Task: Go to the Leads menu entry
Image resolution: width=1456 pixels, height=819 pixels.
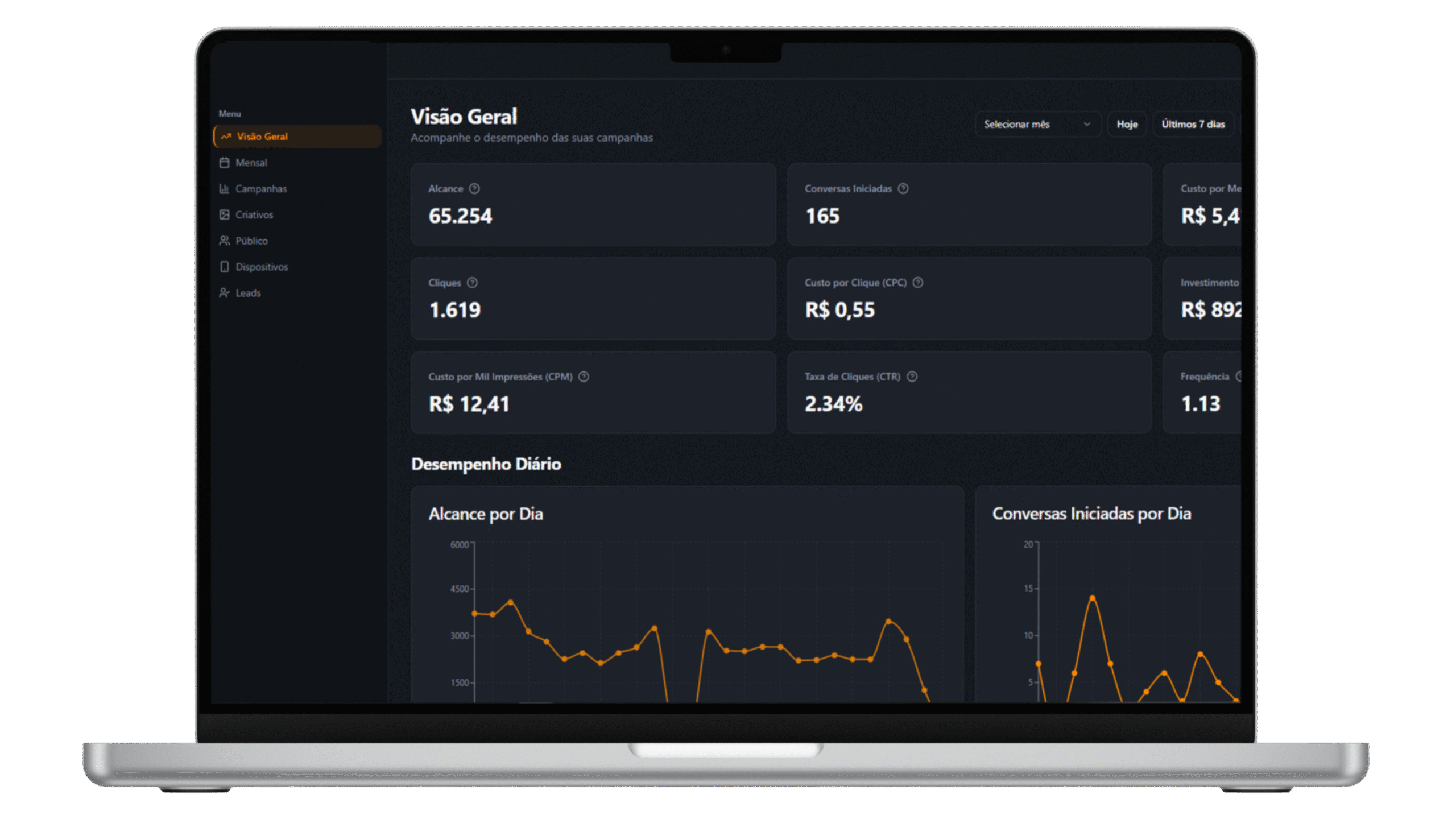Action: point(248,293)
